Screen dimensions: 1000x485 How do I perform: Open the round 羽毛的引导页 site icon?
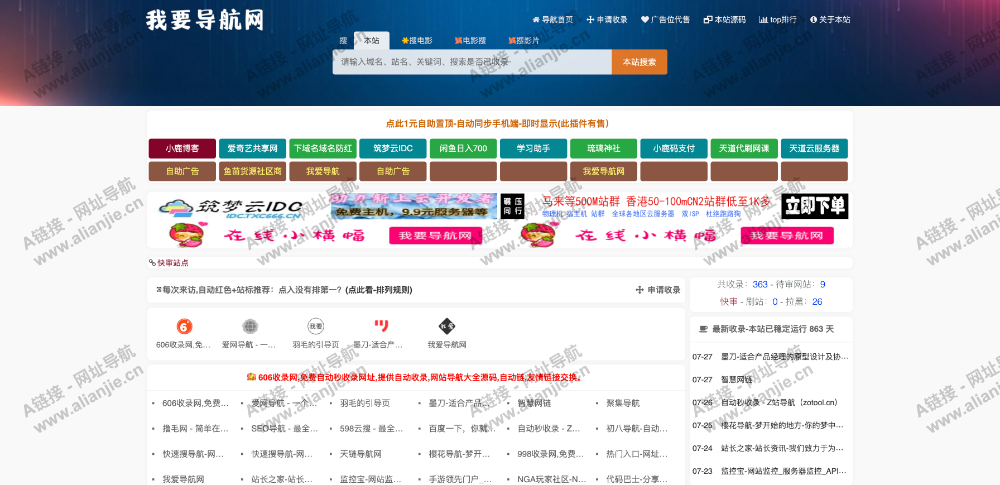(x=316, y=326)
